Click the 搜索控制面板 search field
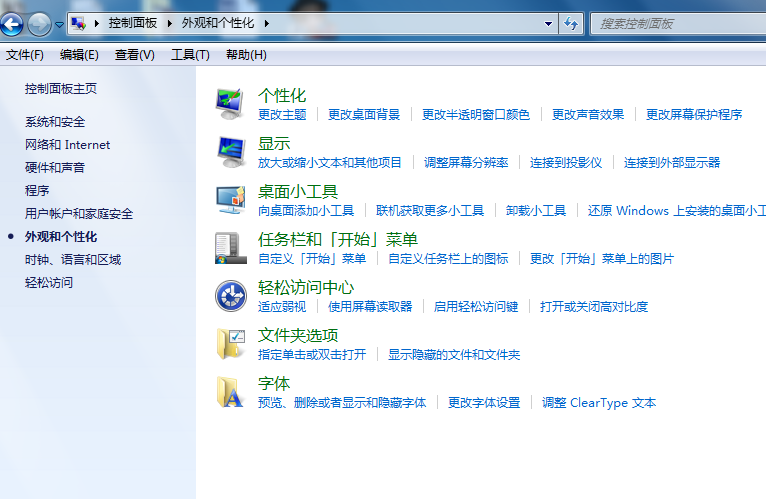 [x=678, y=23]
